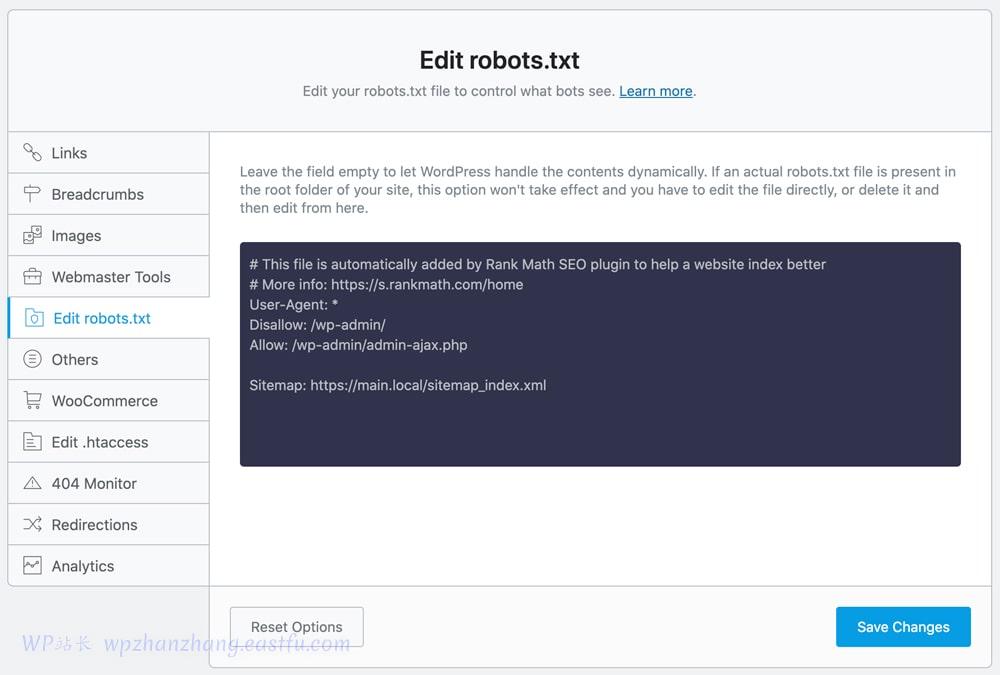Click the Images picture icon

[x=32, y=235]
